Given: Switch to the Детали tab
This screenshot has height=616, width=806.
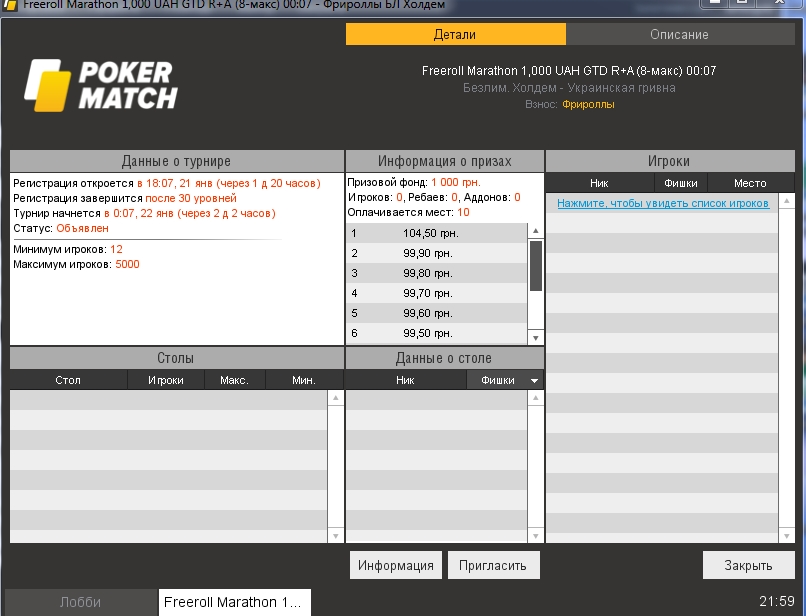Looking at the screenshot, I should (455, 34).
